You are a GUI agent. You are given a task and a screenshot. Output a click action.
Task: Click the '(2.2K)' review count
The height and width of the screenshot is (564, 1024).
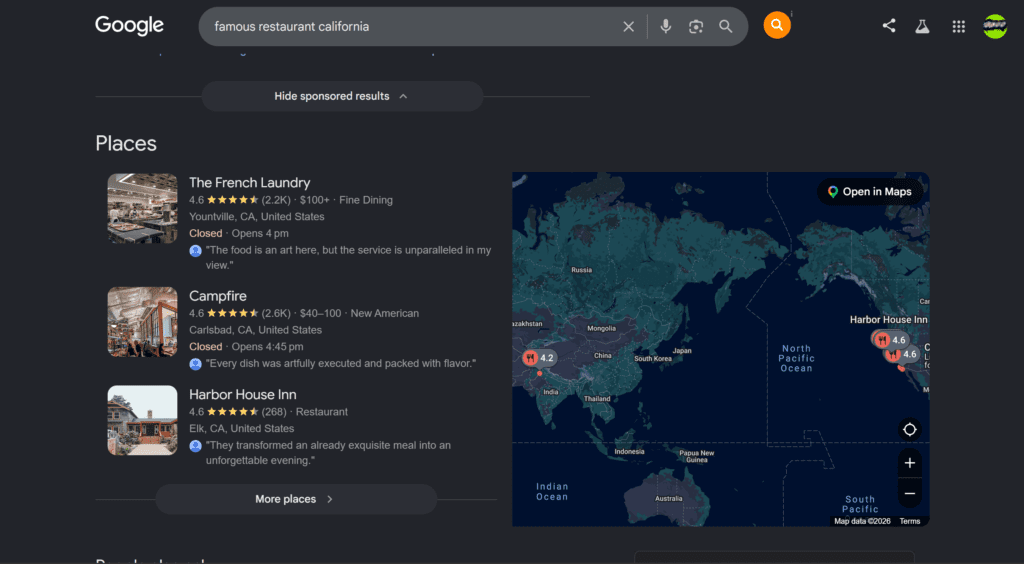pos(276,200)
